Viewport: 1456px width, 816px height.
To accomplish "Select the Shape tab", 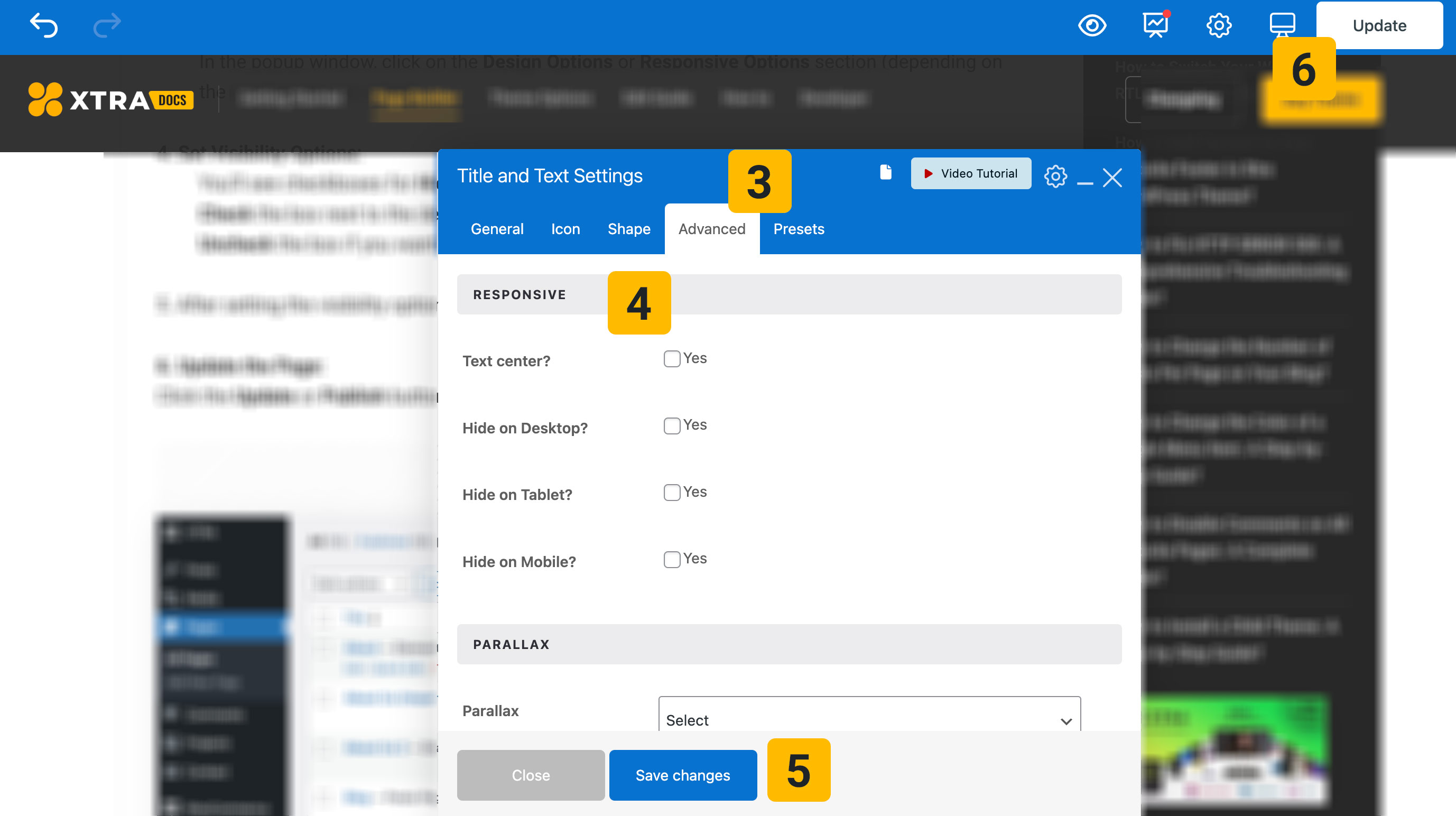I will coord(628,229).
